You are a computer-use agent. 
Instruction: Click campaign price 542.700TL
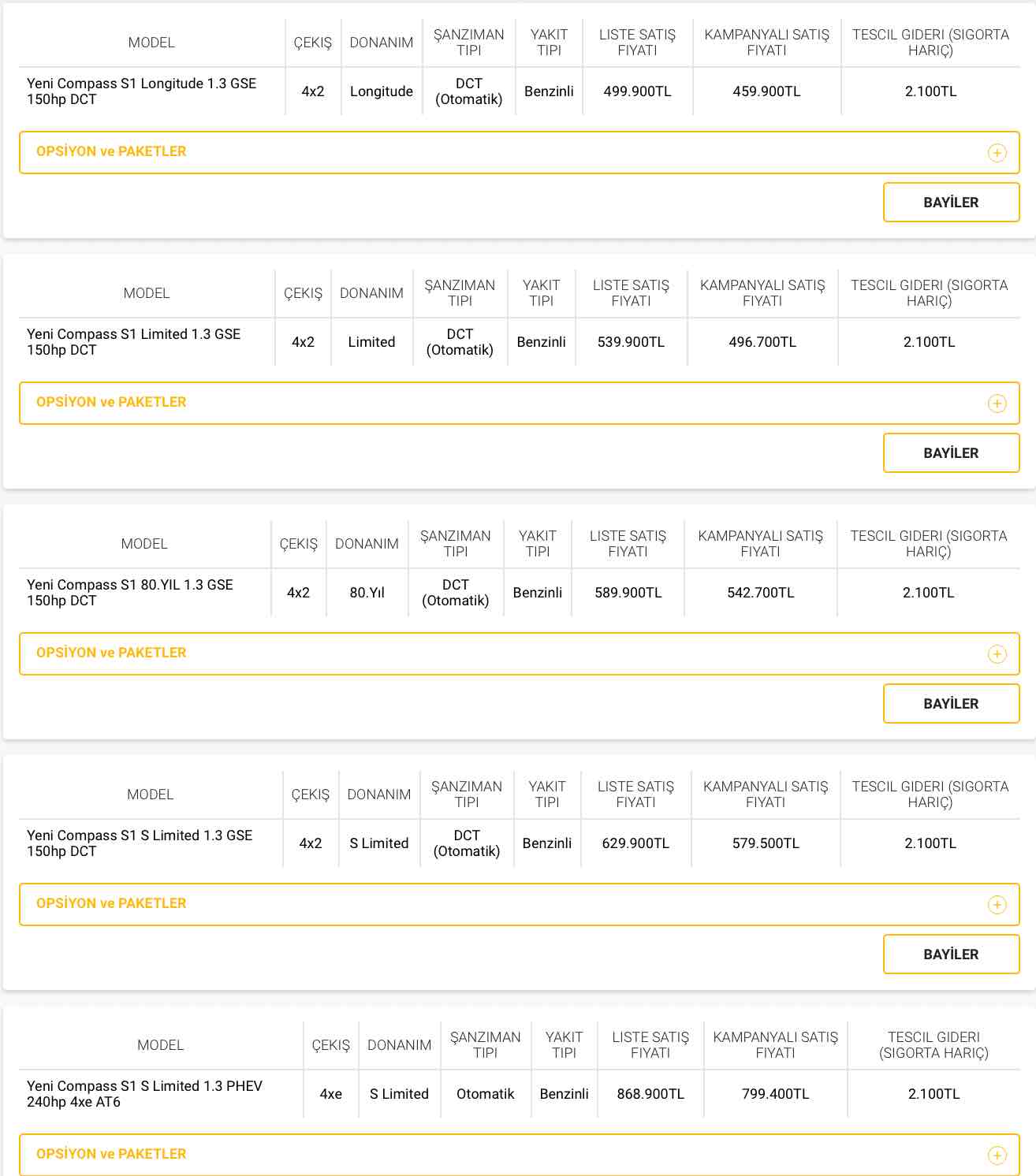(760, 593)
